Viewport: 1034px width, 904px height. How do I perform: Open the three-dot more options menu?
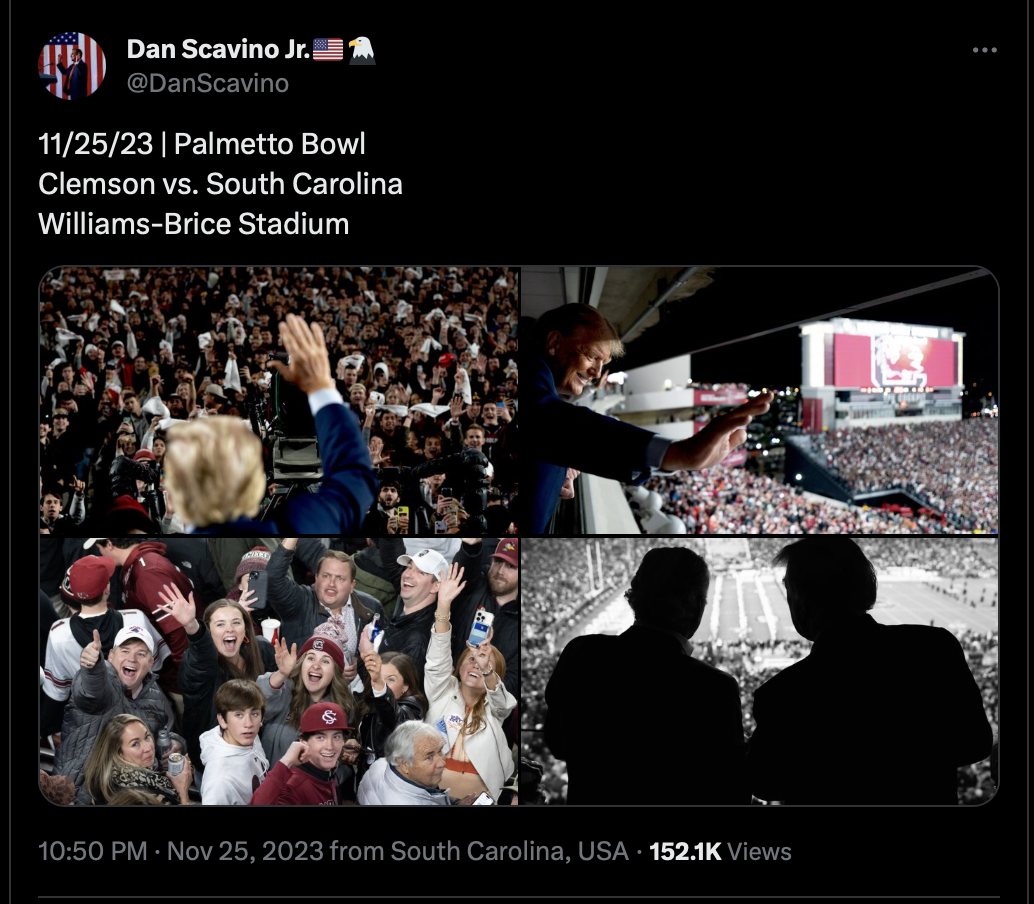984,50
